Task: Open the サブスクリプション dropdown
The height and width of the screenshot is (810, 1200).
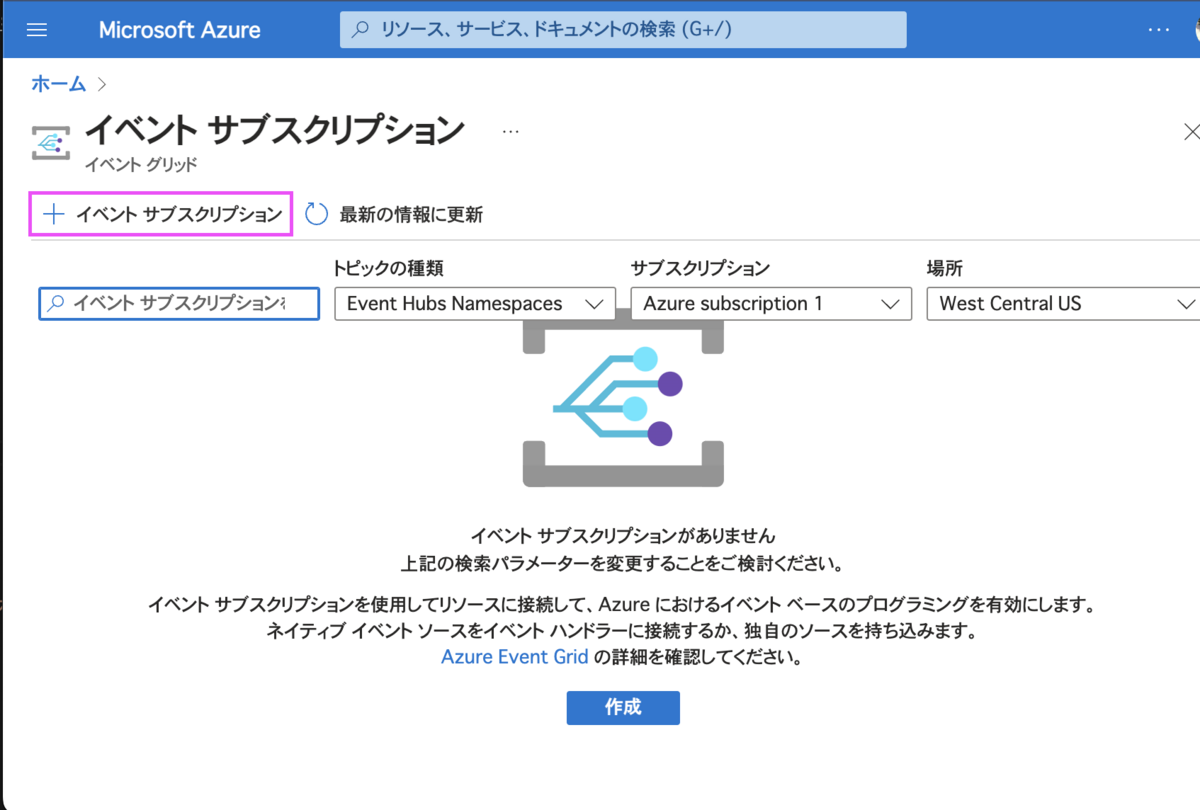Action: click(771, 303)
